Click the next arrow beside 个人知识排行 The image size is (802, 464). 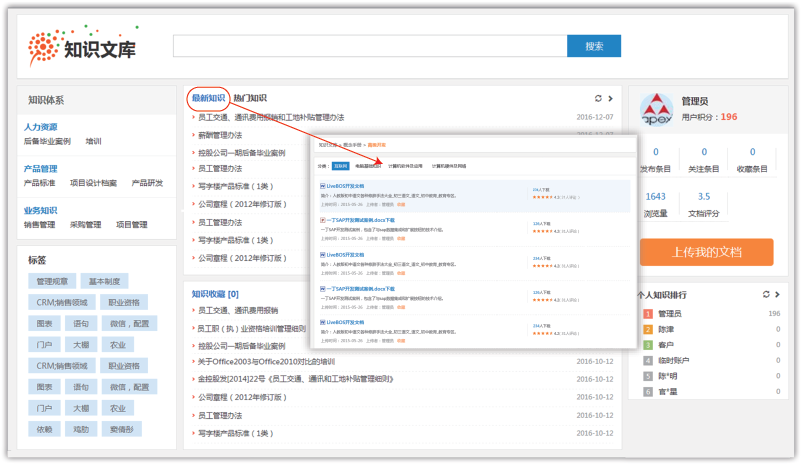pos(777,294)
